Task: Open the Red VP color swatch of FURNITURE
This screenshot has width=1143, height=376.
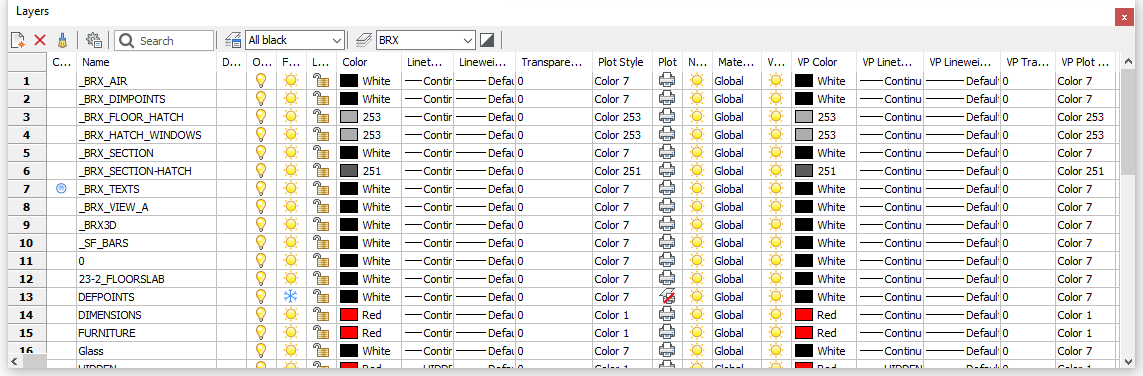Action: pyautogui.click(x=804, y=333)
